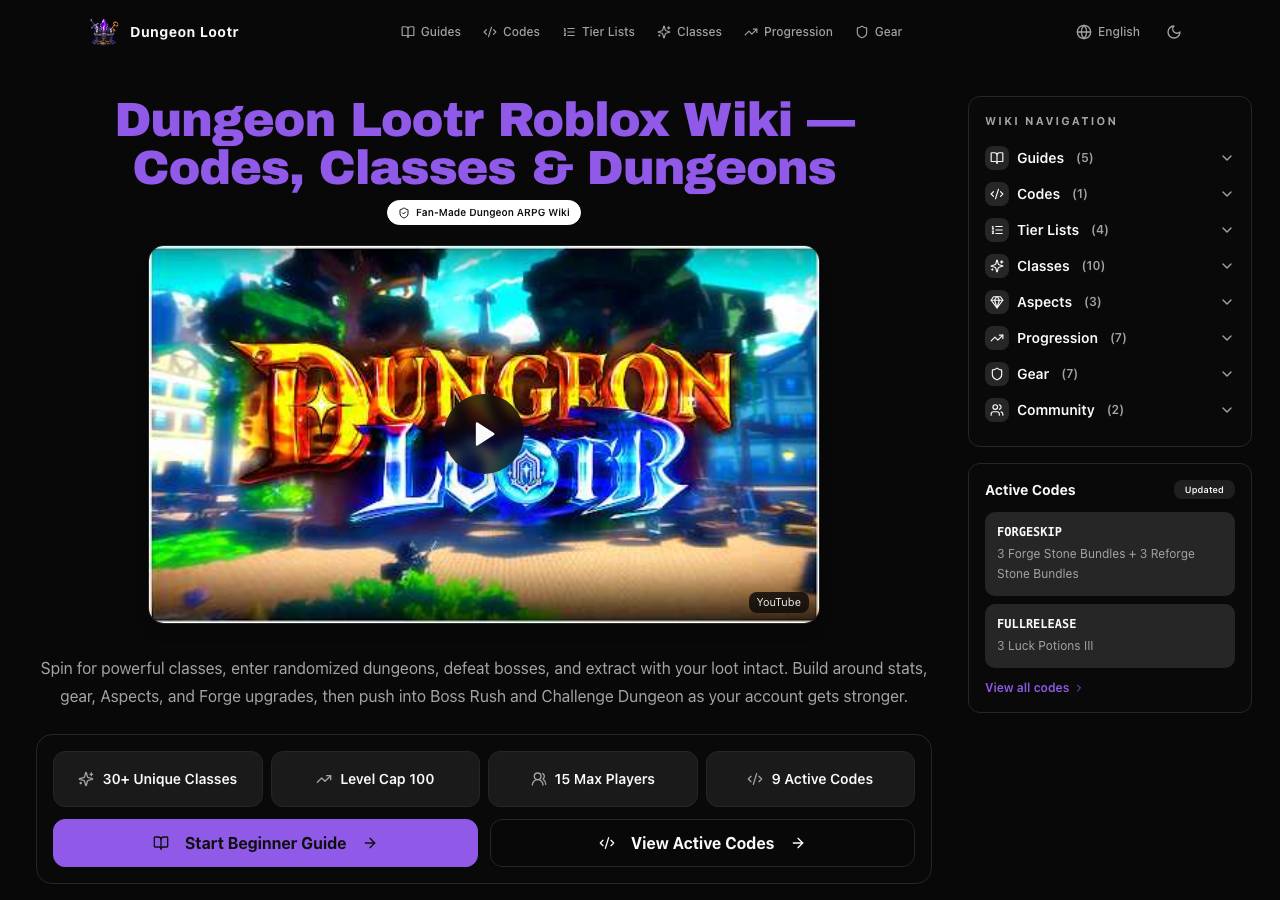The width and height of the screenshot is (1280, 900).
Task: Click the sparkle icon beside 30+ Unique Classes
Action: click(x=86, y=779)
